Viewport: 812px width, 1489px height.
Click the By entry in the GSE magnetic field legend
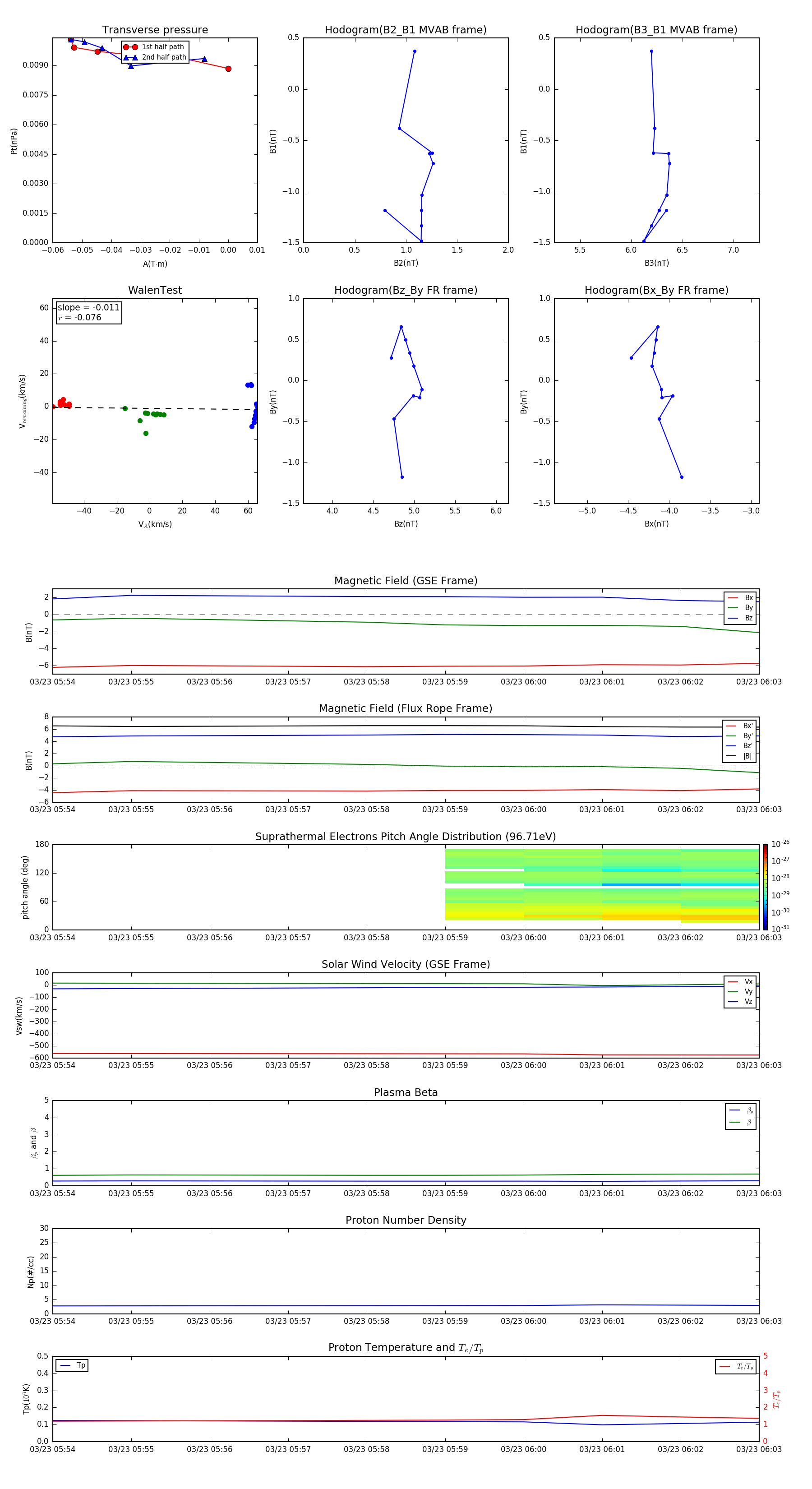740,607
